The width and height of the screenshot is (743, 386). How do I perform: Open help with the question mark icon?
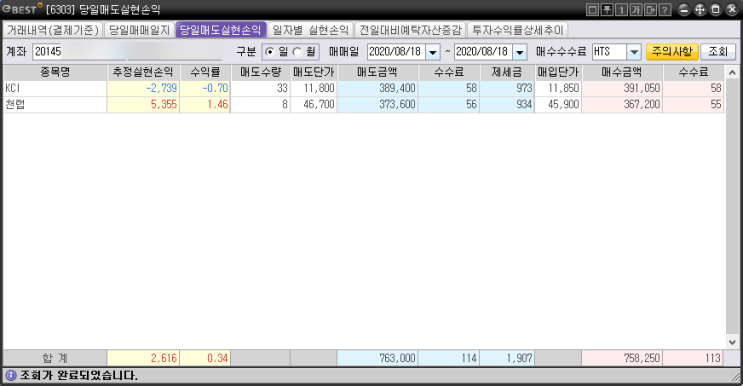click(x=665, y=9)
